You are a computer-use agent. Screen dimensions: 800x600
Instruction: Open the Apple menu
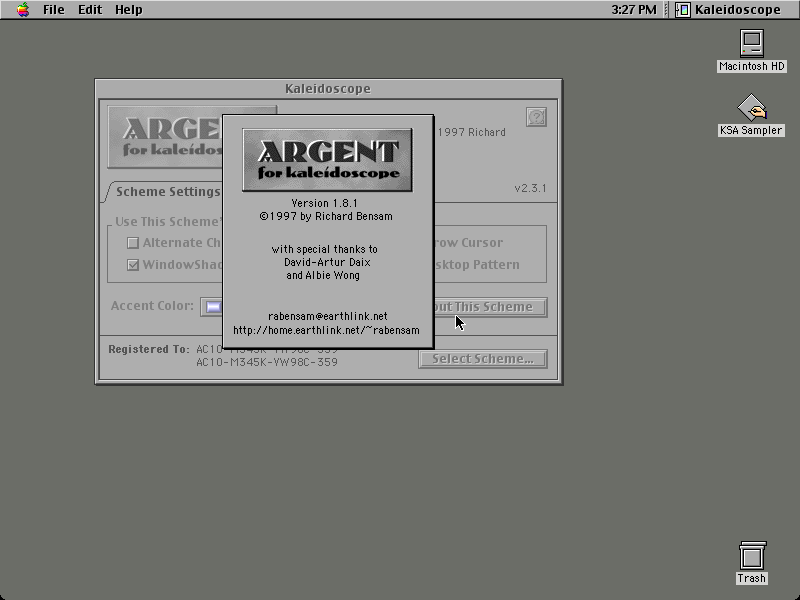point(23,10)
